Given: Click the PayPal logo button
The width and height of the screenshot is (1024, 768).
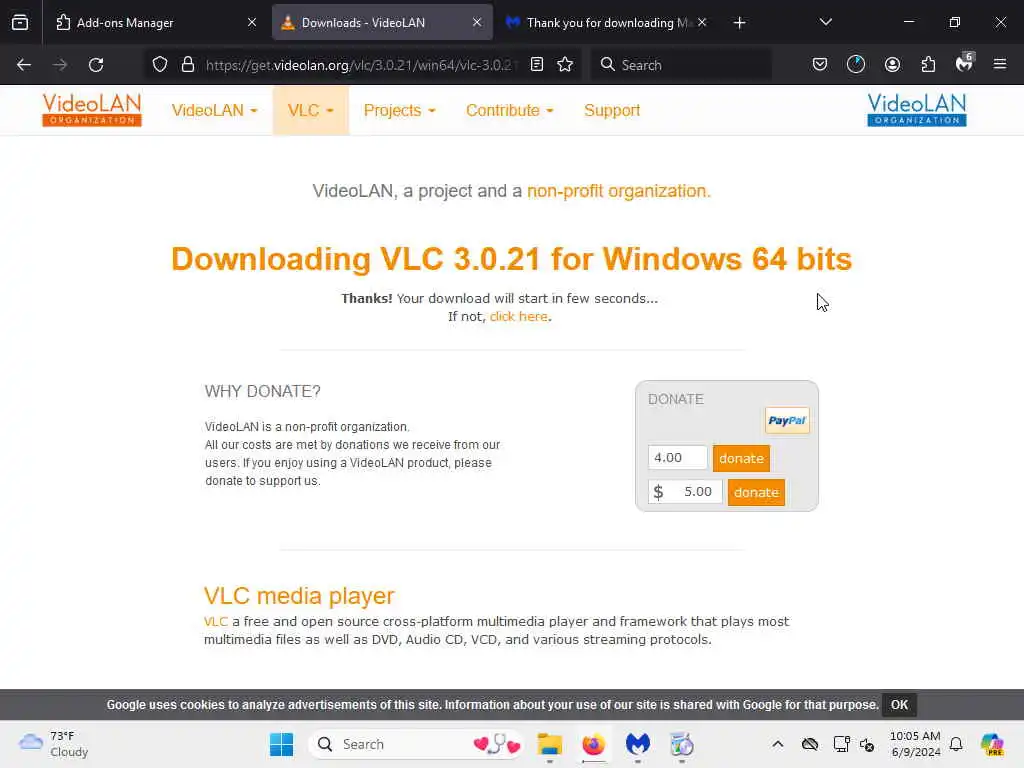Looking at the screenshot, I should pyautogui.click(x=787, y=421).
